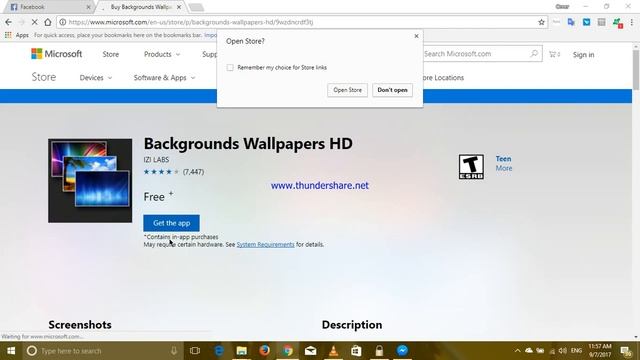This screenshot has width=640, height=360.
Task: Tick Remember my choice for Store links
Action: 230,67
